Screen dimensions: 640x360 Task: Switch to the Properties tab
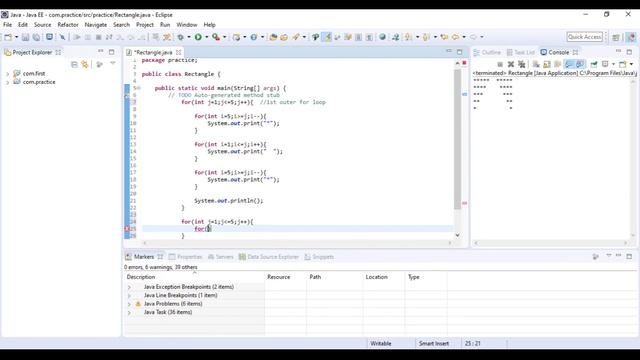(x=186, y=257)
